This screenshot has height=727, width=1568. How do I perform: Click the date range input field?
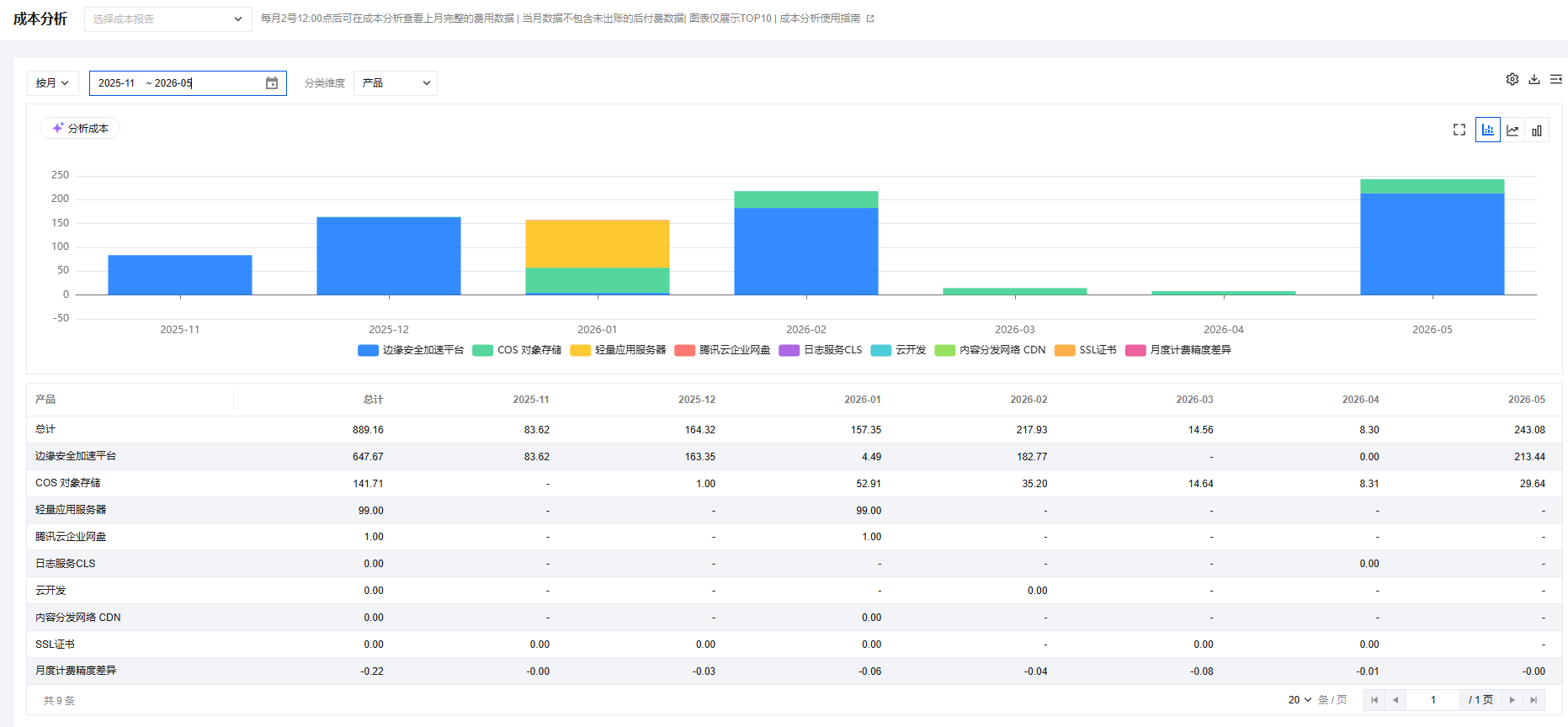pyautogui.click(x=188, y=83)
